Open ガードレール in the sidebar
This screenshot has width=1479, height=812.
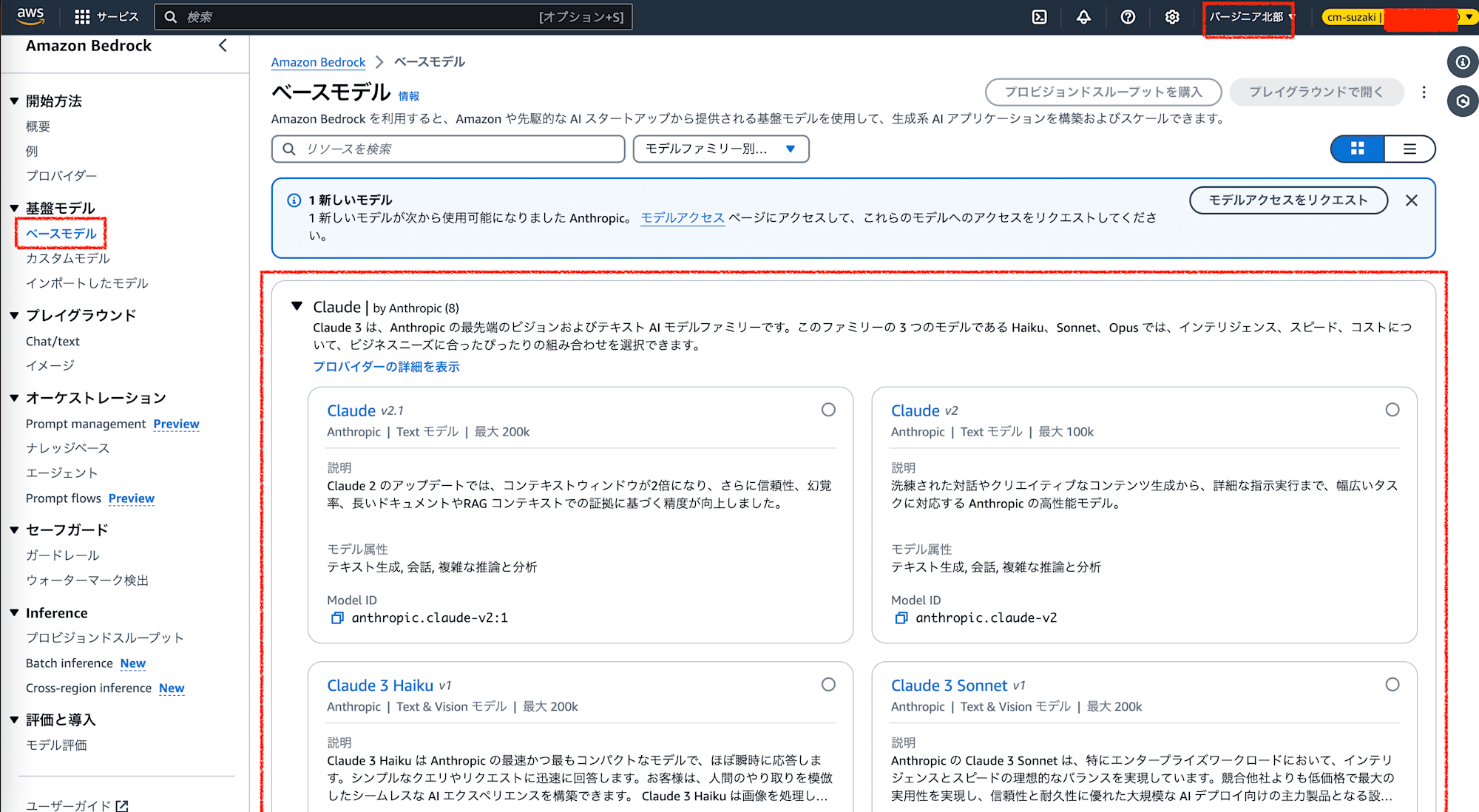point(62,555)
